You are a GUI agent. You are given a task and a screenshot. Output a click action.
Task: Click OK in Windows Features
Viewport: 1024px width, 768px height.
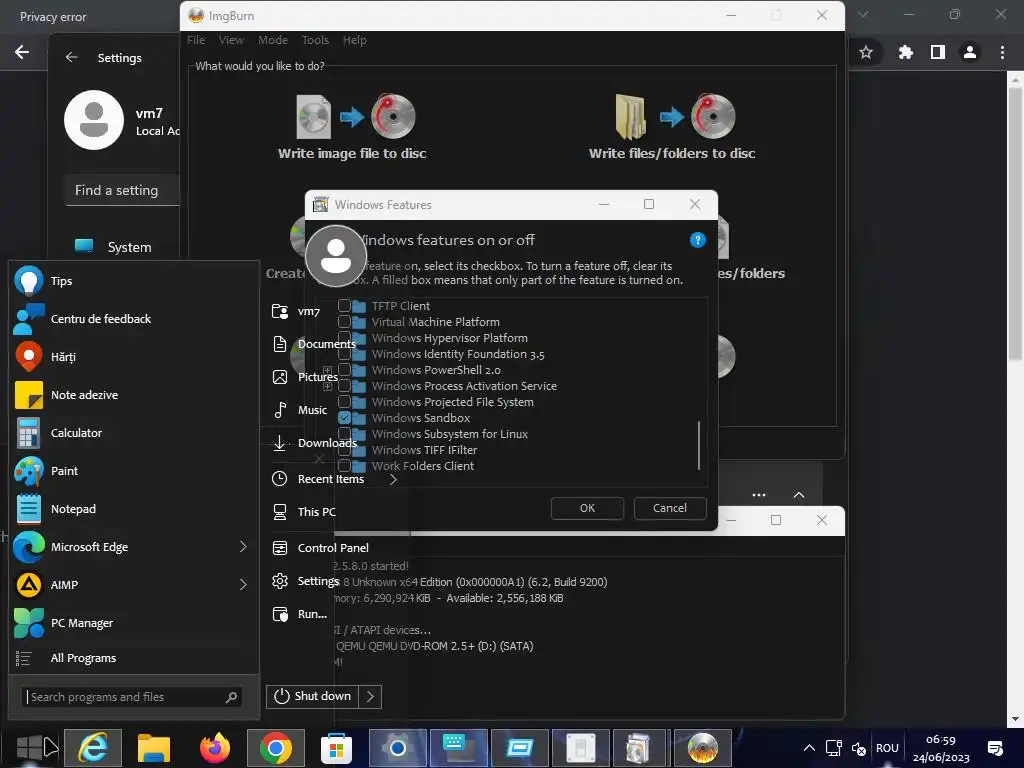pyautogui.click(x=587, y=508)
